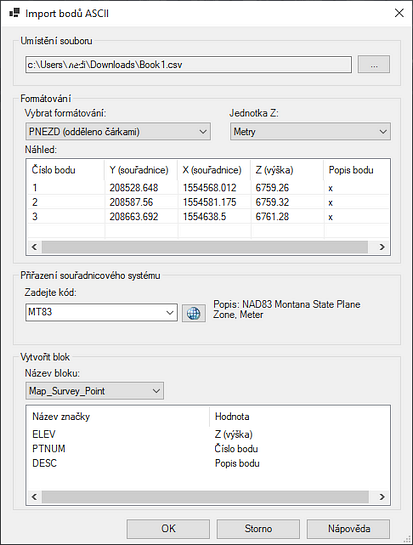This screenshot has width=413, height=545.
Task: Select preview cell 1554568.012
Action: (210, 188)
